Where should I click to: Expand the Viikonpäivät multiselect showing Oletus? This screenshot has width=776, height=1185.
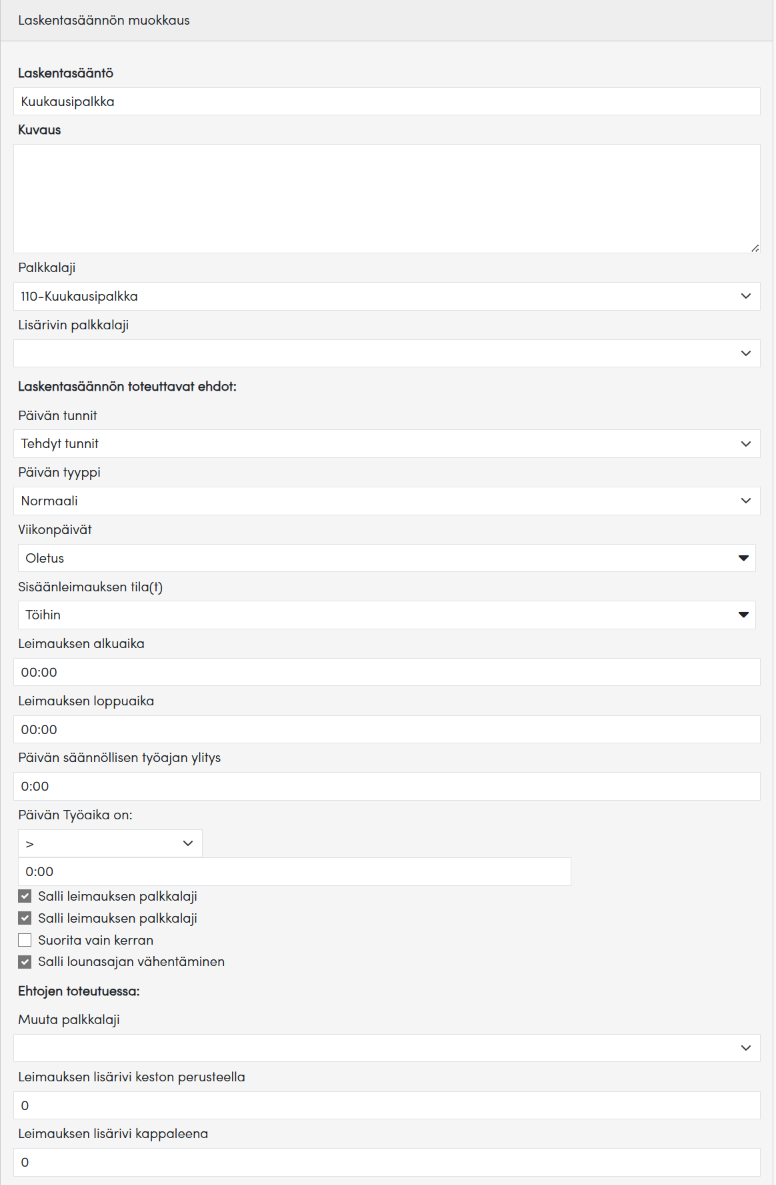pyautogui.click(x=387, y=558)
